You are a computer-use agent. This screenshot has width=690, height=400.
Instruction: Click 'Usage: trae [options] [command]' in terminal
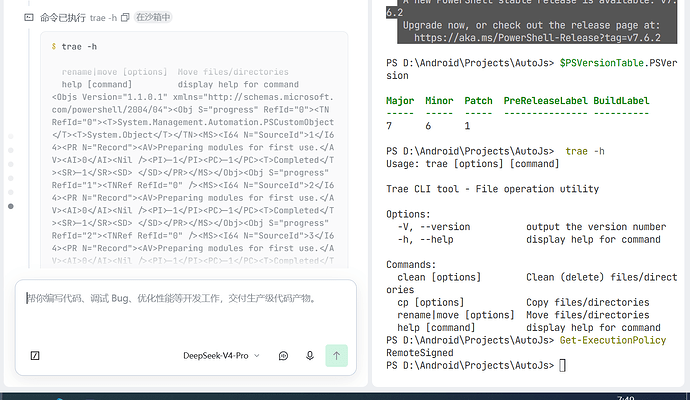click(473, 164)
